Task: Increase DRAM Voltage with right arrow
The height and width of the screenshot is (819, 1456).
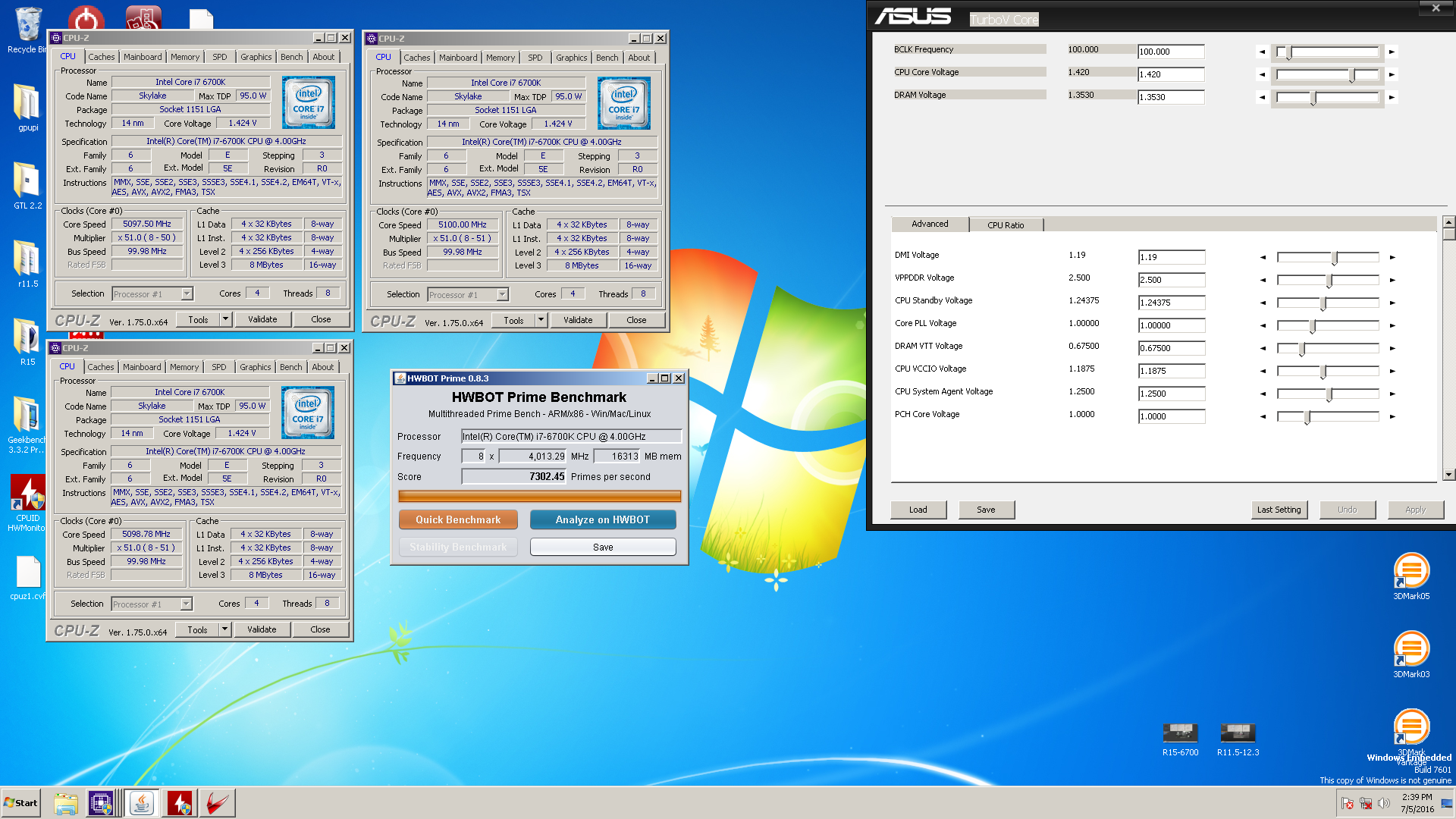Action: pyautogui.click(x=1392, y=98)
